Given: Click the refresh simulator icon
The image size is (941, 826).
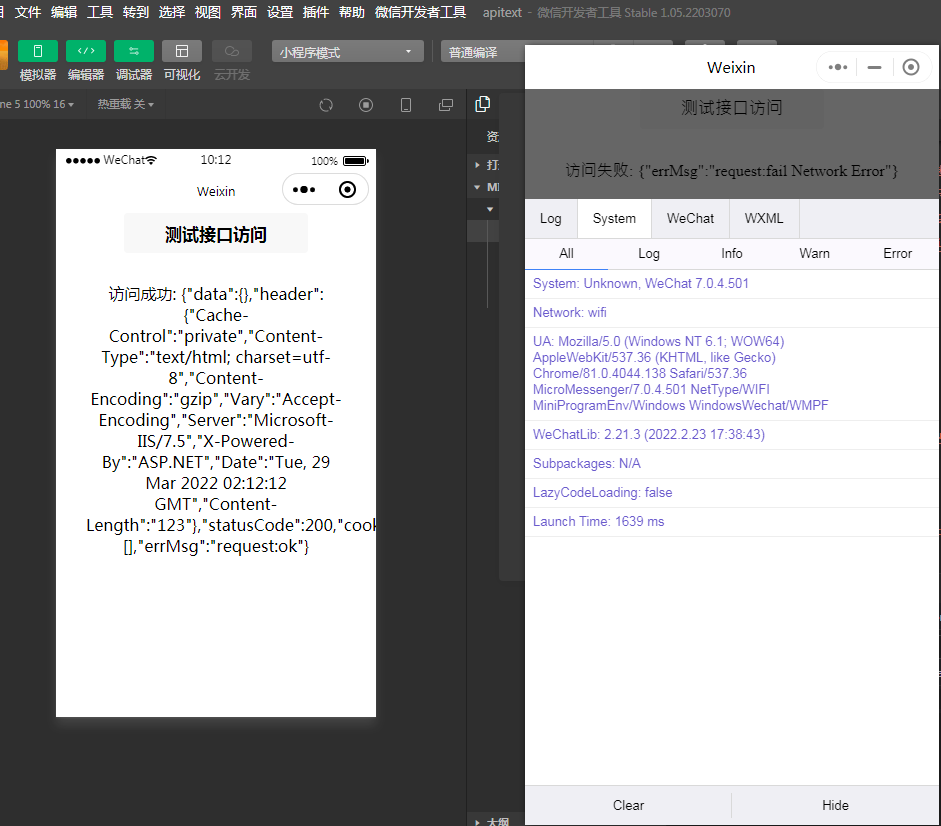Looking at the screenshot, I should 326,105.
